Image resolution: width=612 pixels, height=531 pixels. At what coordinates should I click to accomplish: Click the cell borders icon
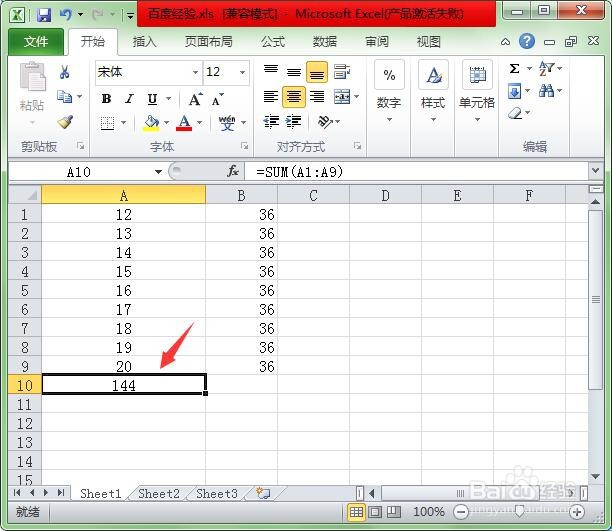coord(107,123)
